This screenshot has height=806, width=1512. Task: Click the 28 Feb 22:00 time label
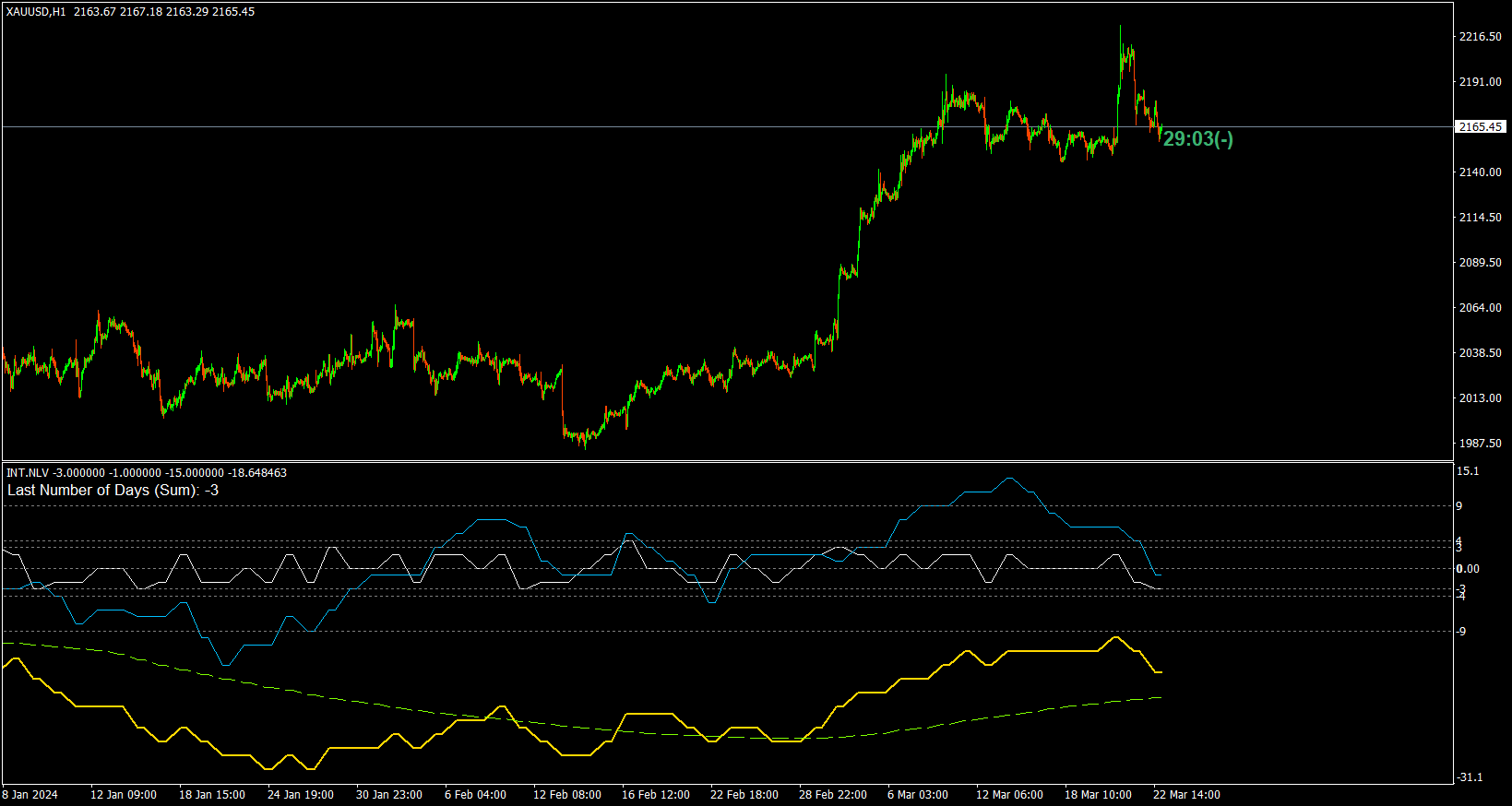click(833, 795)
